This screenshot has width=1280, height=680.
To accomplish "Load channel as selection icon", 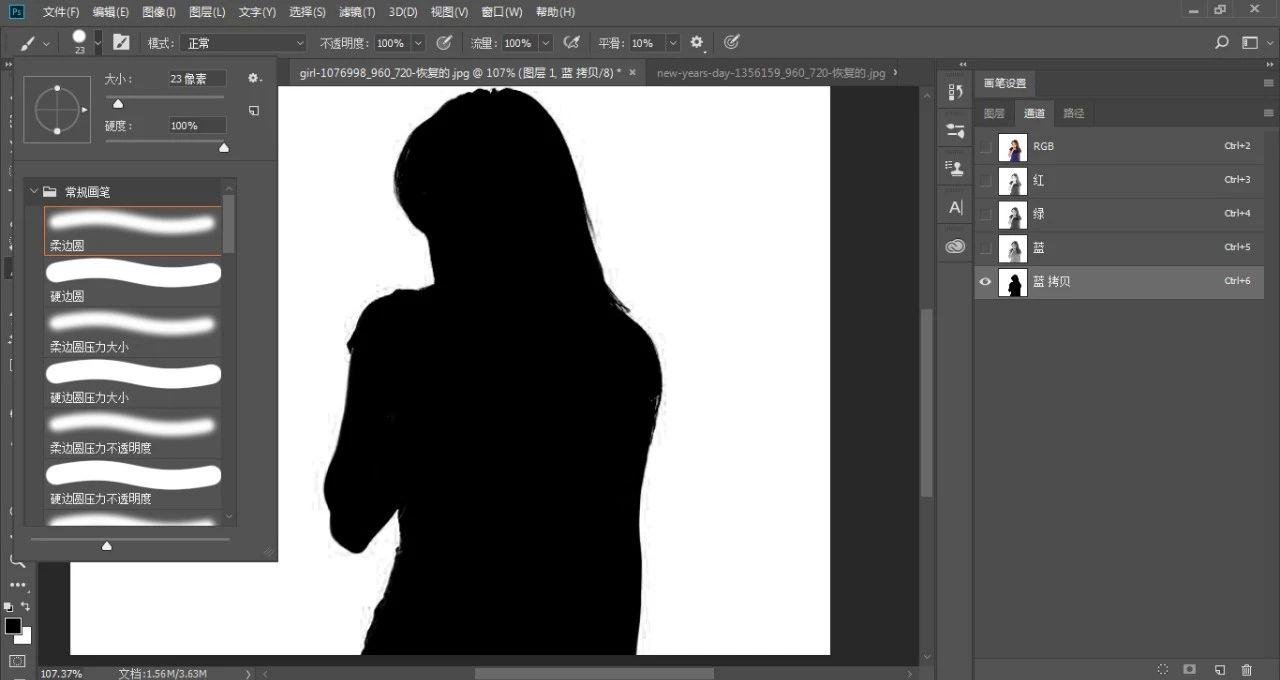I will point(1163,669).
